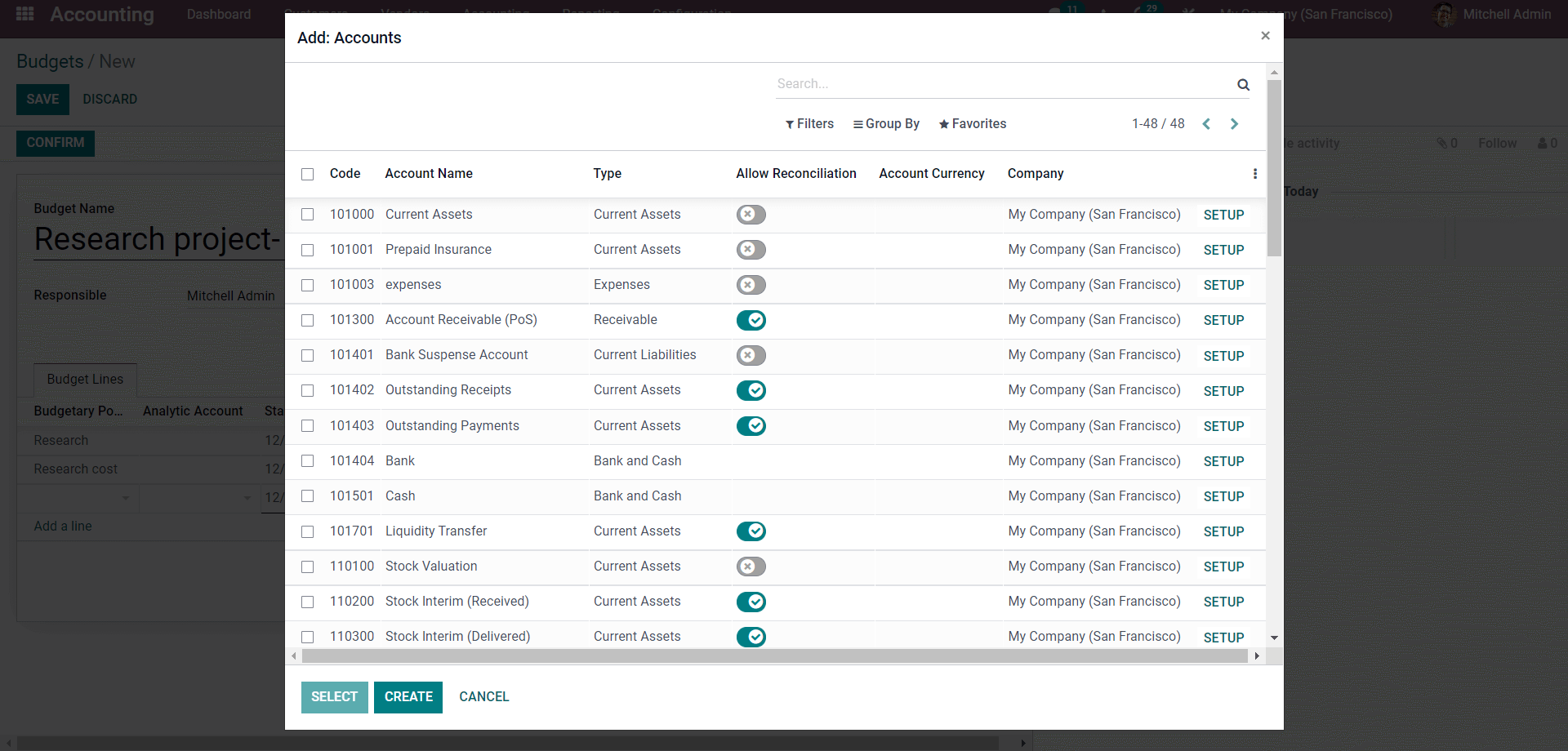Disable reconciliation for Outstanding Receipts
Screen dimensions: 1568x751
pyautogui.click(x=751, y=390)
